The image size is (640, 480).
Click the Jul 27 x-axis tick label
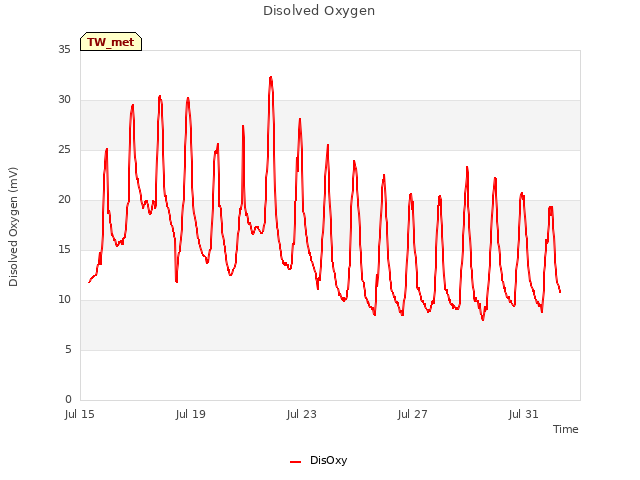pos(413,414)
